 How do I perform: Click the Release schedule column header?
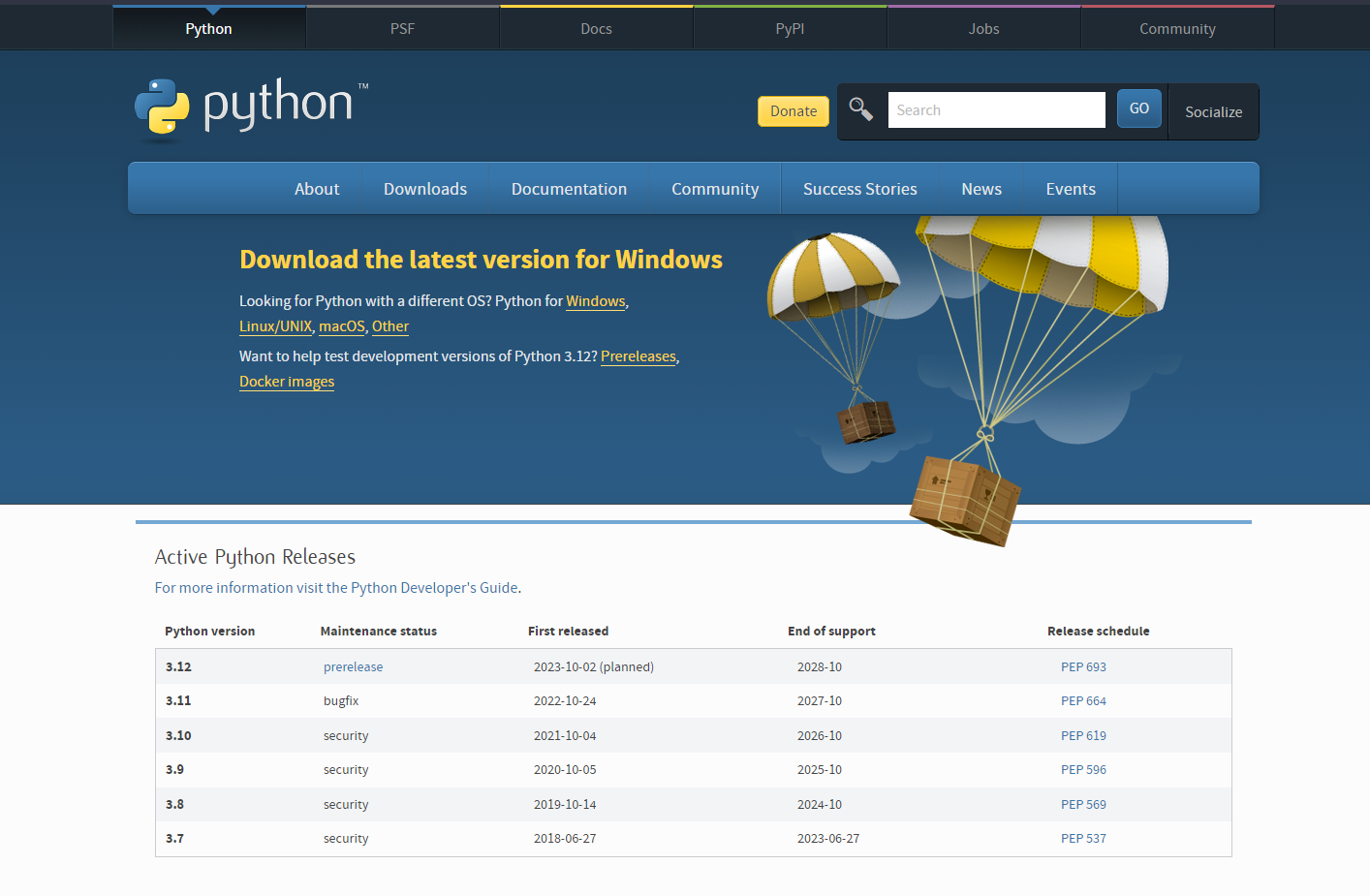[x=1099, y=632]
